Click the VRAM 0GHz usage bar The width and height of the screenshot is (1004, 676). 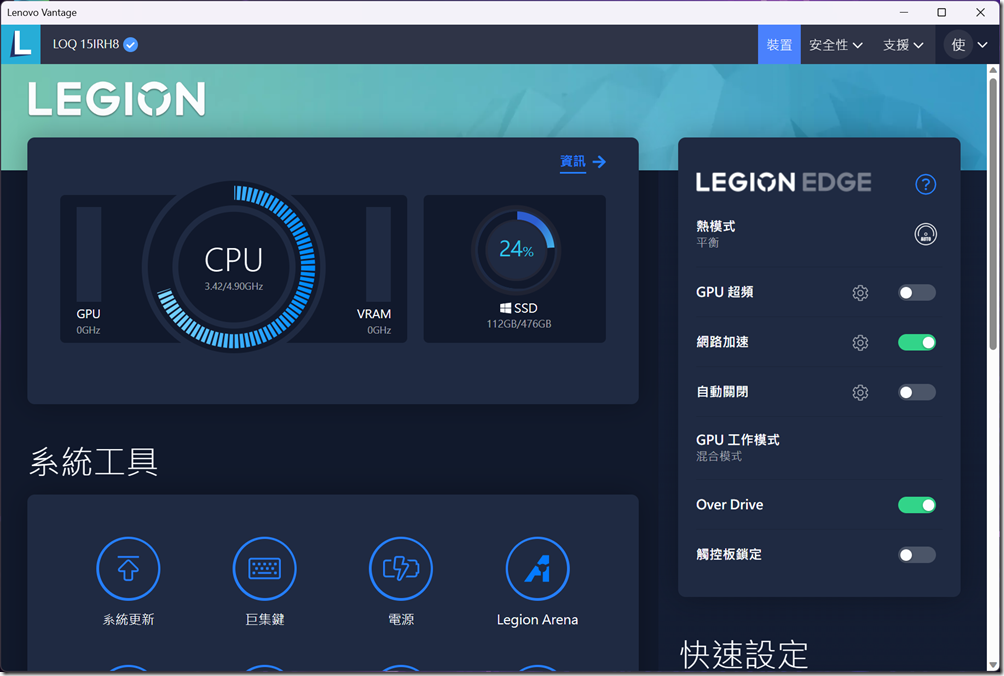378,254
